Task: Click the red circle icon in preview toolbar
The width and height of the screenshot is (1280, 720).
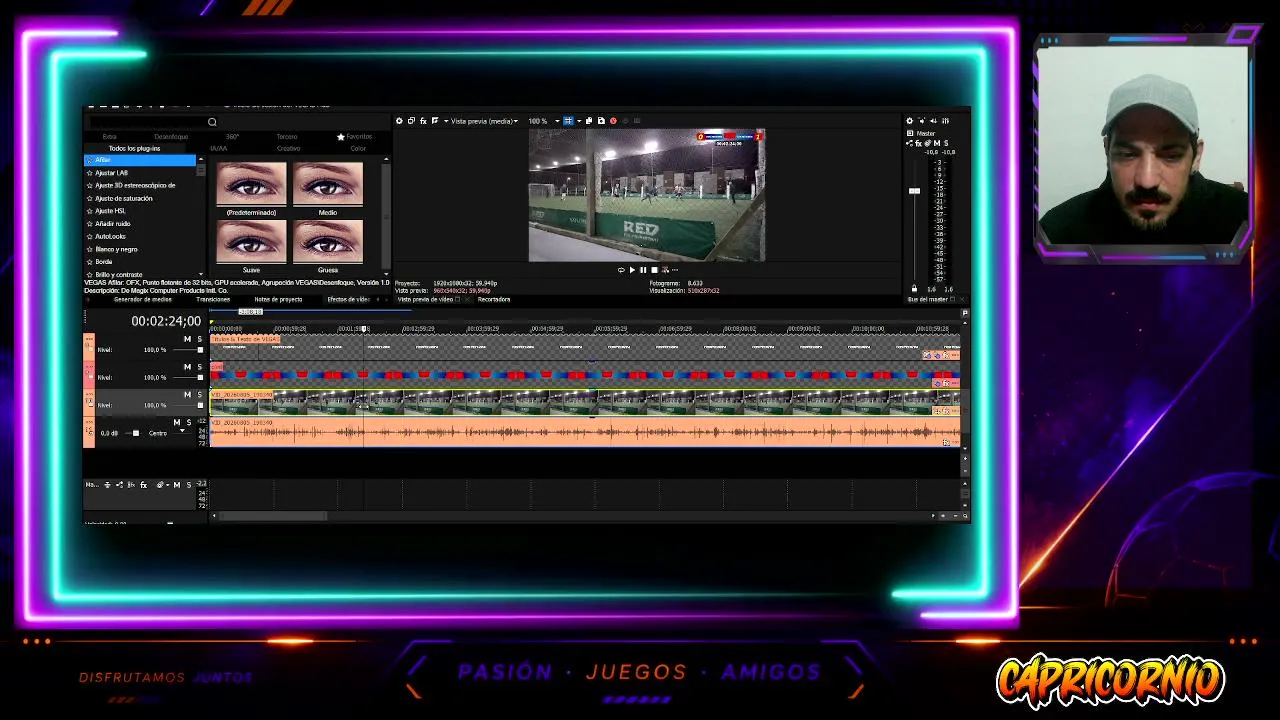Action: (613, 121)
